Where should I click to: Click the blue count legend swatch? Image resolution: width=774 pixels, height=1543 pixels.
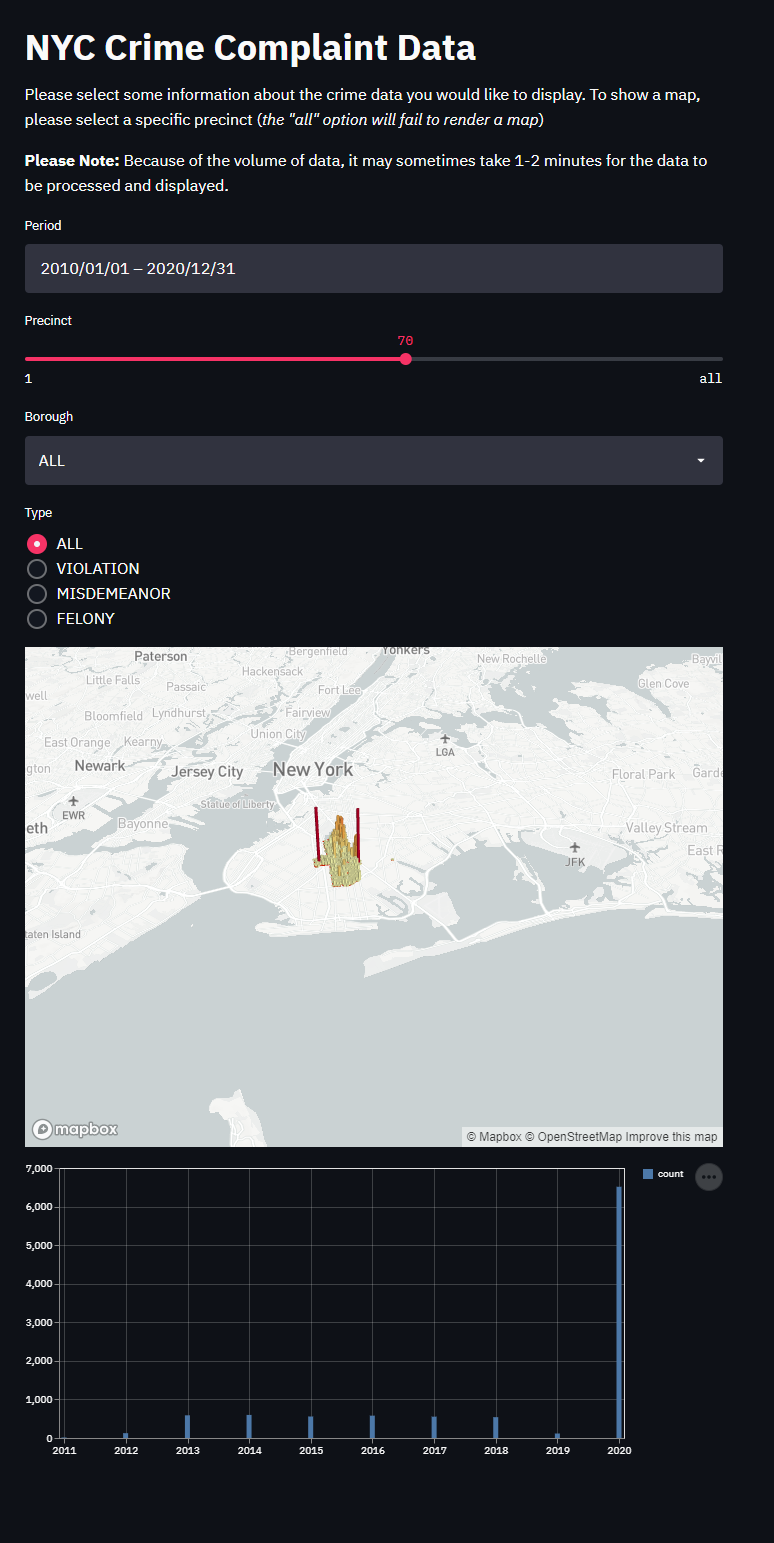(648, 1174)
